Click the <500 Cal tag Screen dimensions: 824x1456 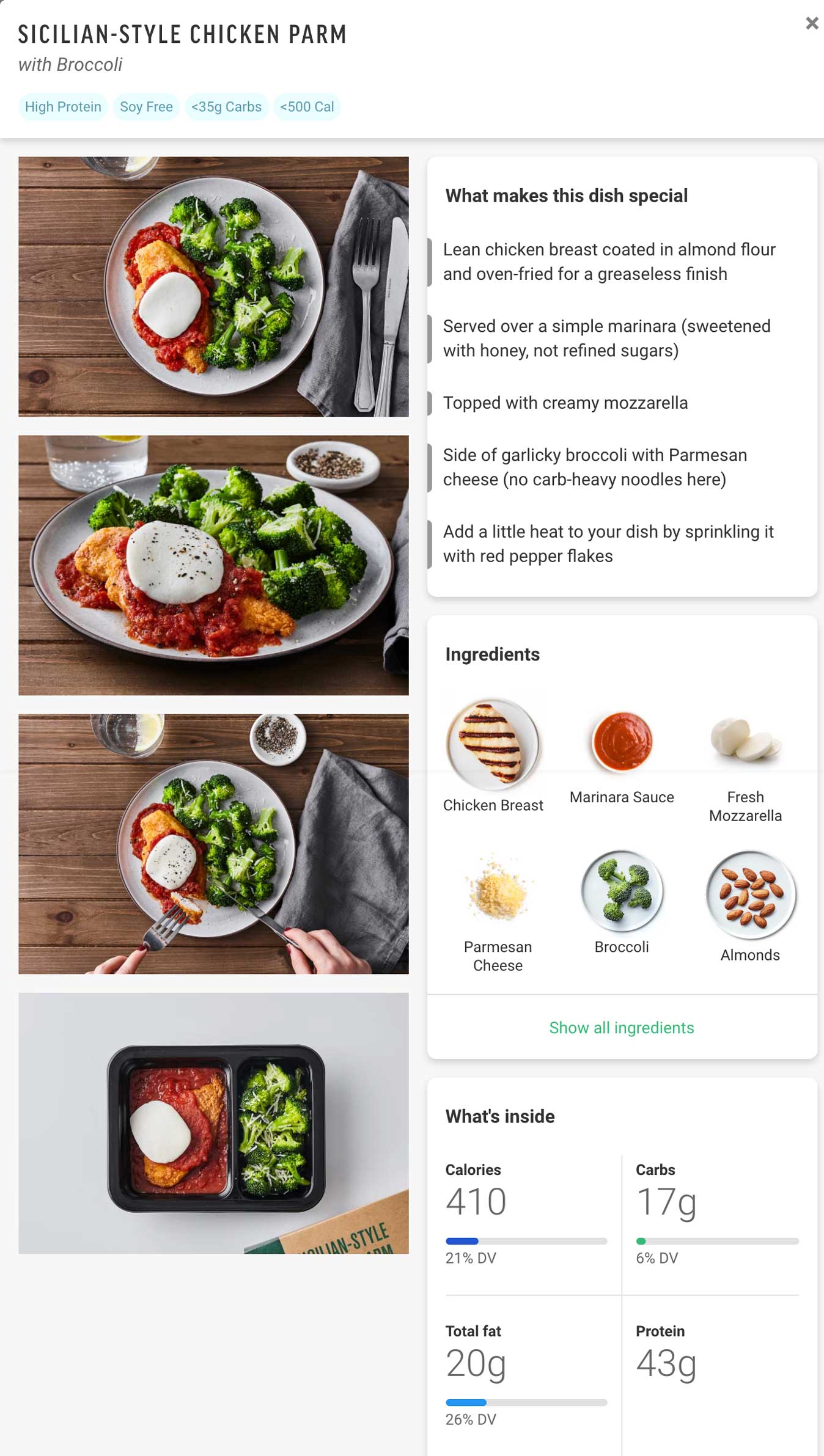click(307, 107)
